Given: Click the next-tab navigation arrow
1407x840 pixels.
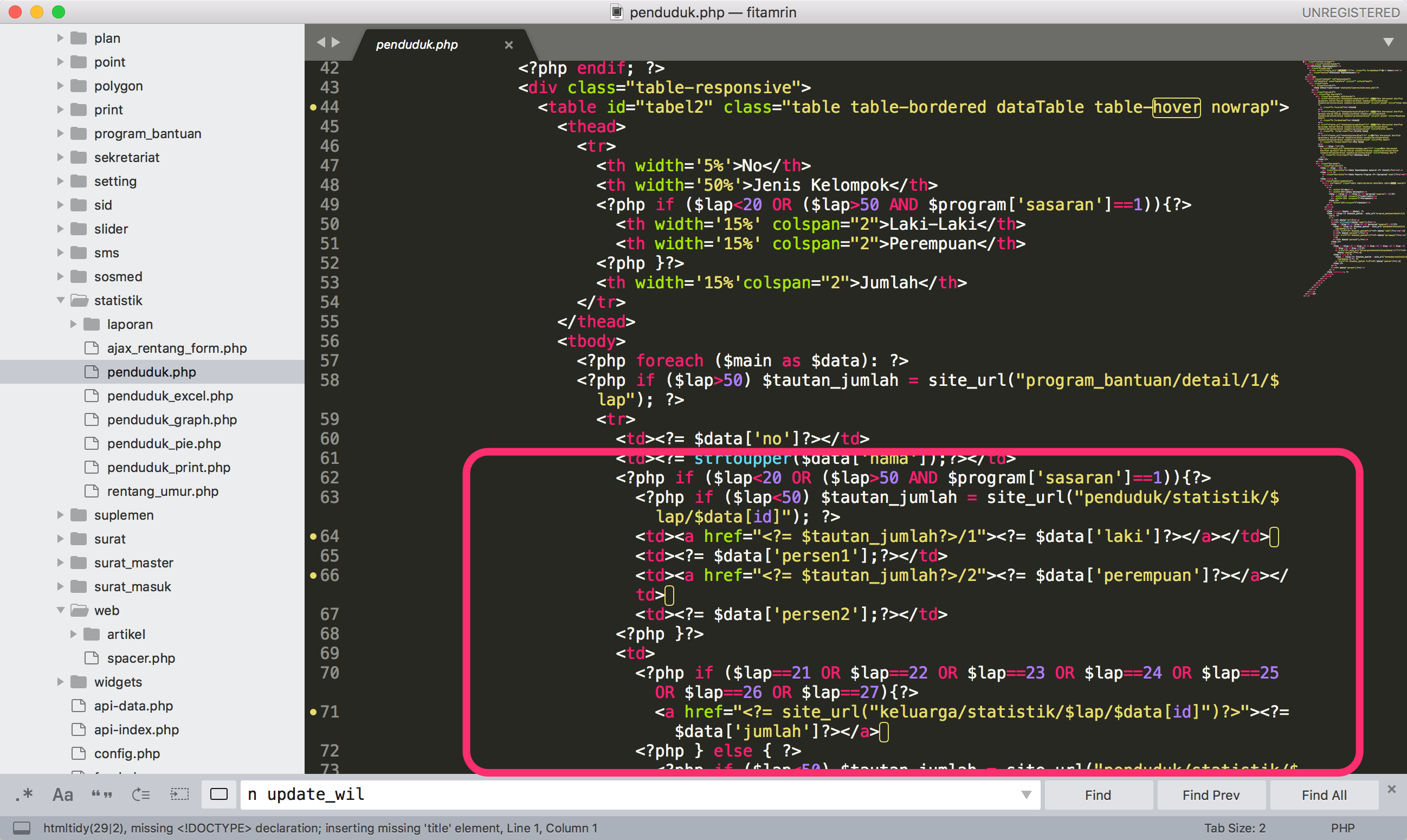Looking at the screenshot, I should [x=337, y=42].
